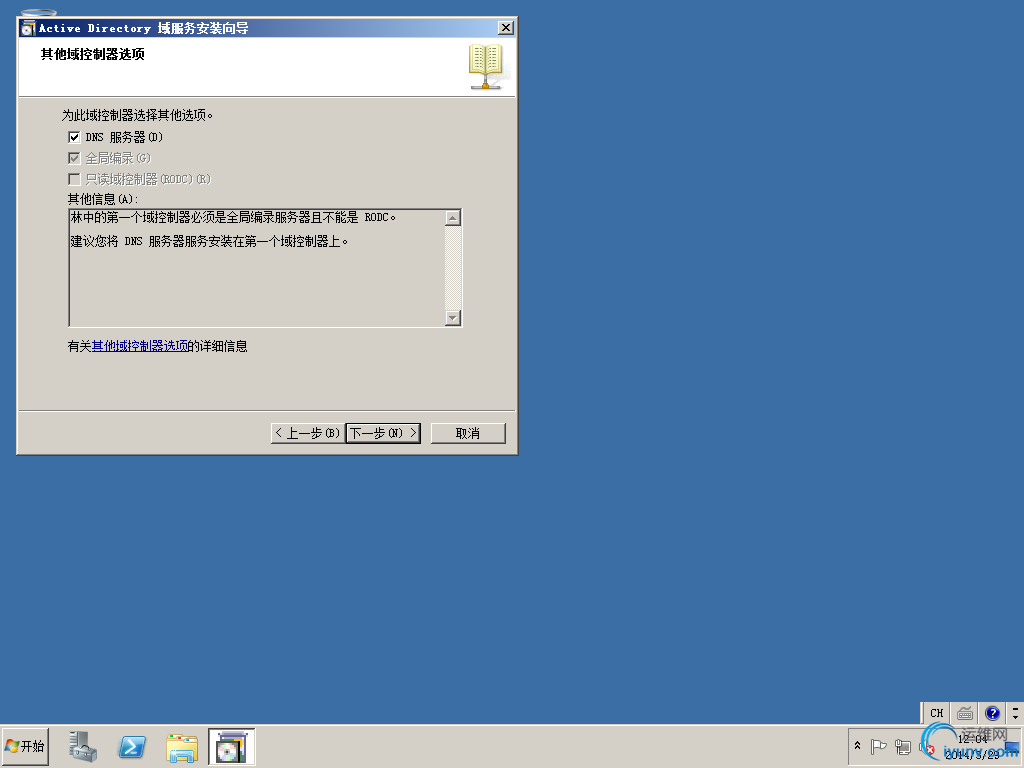
Task: Click the disabled 全局编录 checkbox
Action: pos(74,157)
